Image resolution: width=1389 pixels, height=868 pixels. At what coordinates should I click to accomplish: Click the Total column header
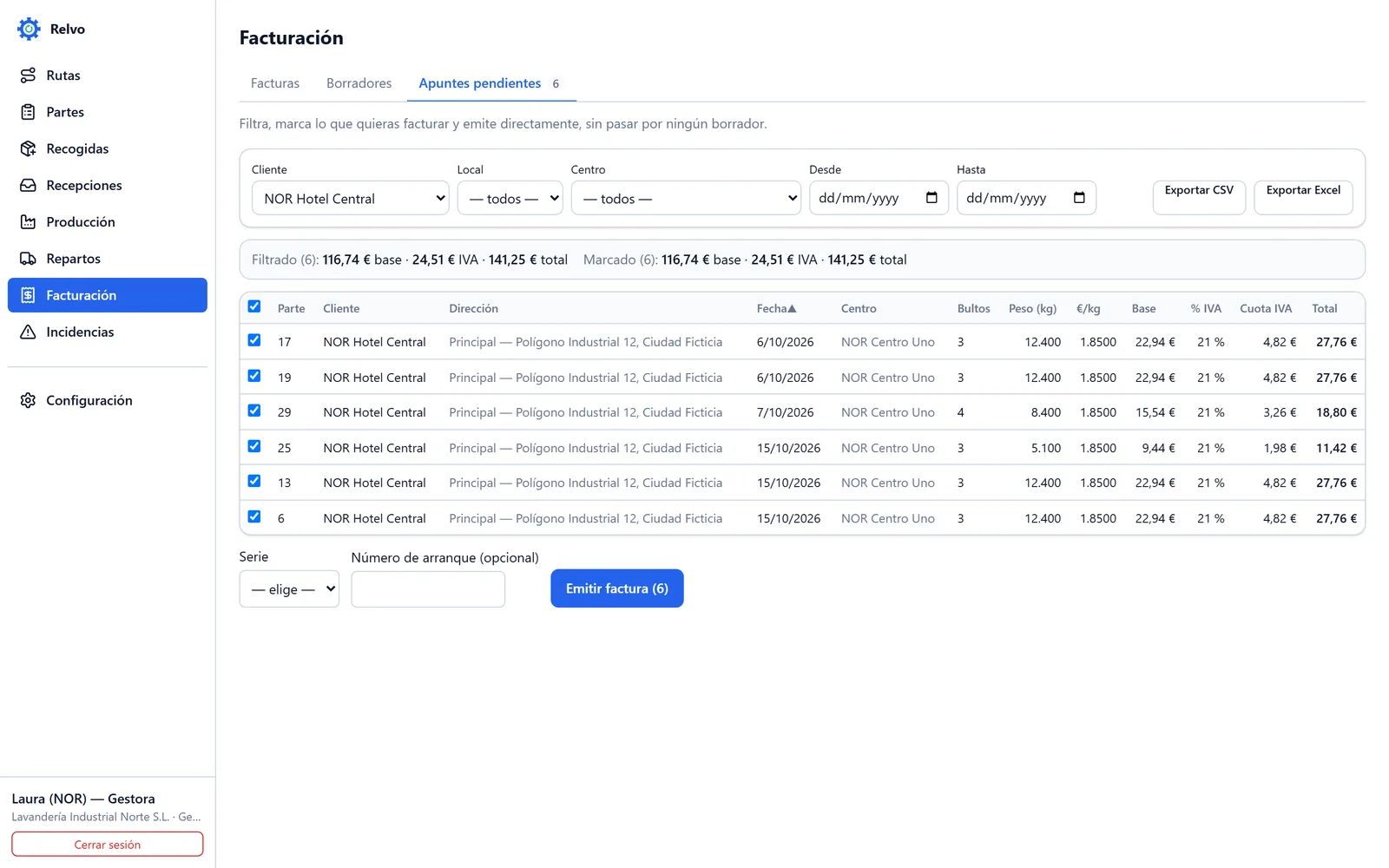point(1325,308)
